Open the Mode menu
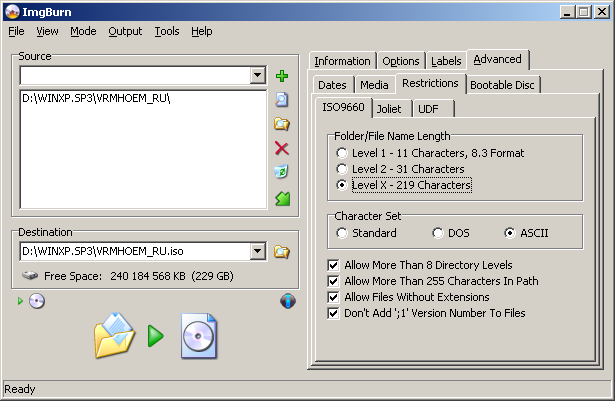 [x=83, y=31]
